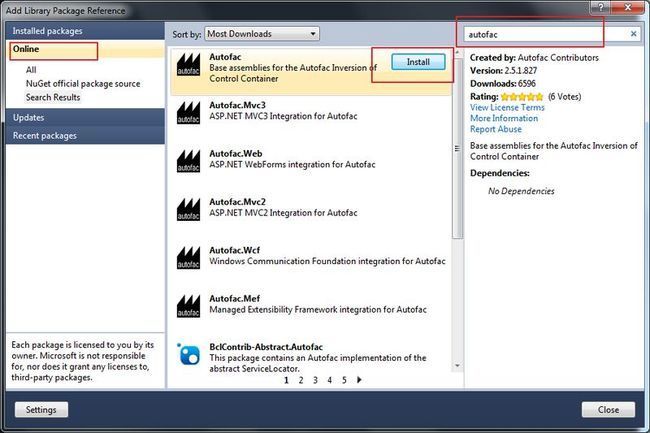
Task: Click the BclContrib-Abstract.Autofac NuGet icon
Action: click(189, 354)
